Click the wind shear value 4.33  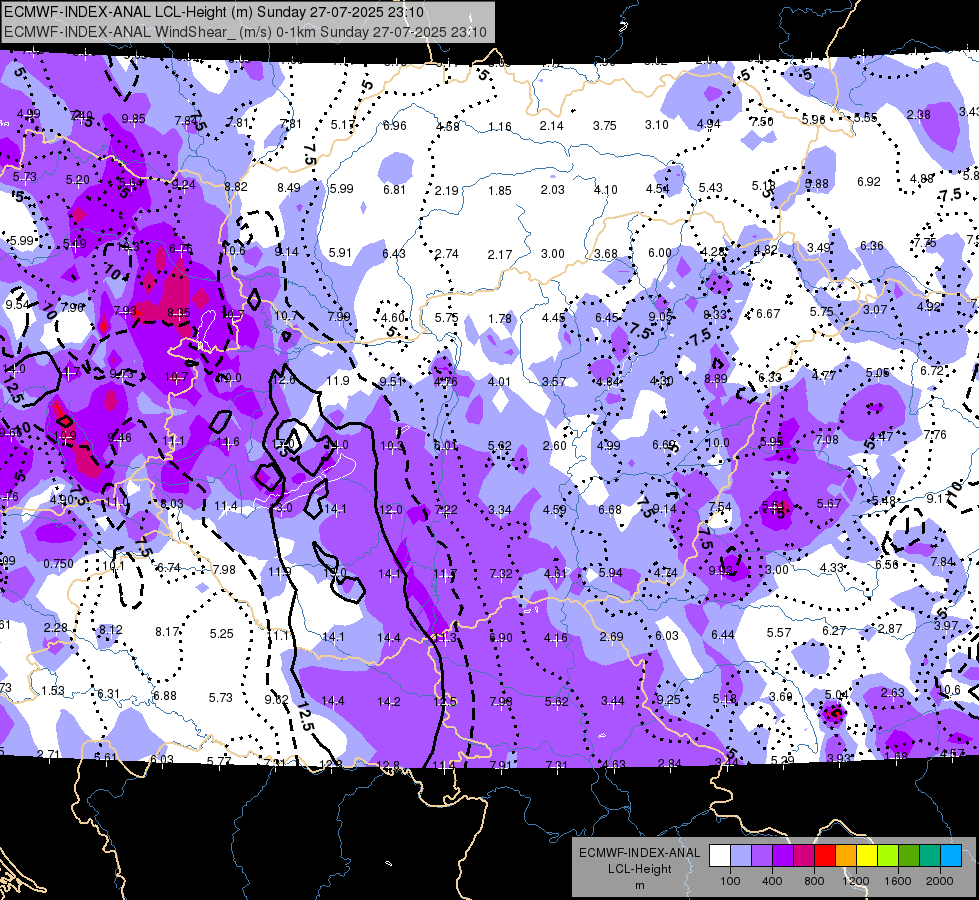[x=832, y=568]
